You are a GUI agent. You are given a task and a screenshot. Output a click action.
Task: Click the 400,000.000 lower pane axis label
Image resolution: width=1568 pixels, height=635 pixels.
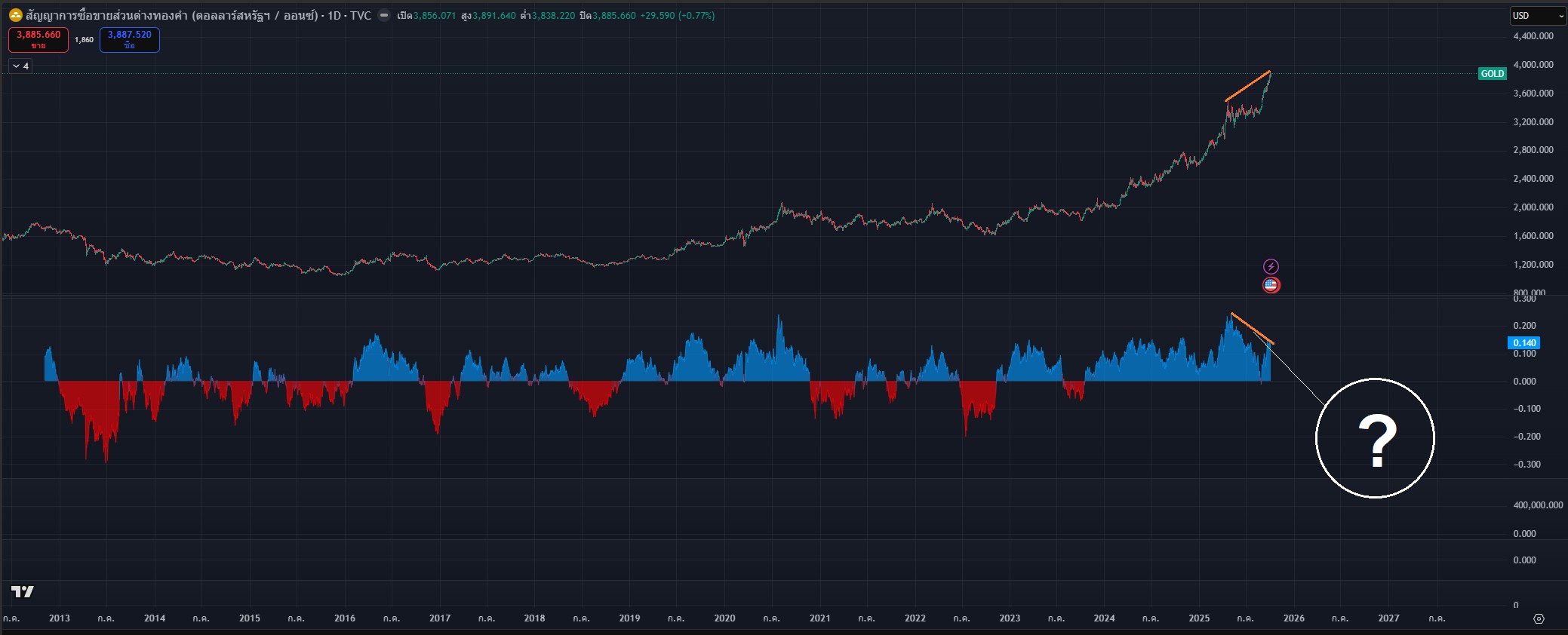coord(1538,505)
